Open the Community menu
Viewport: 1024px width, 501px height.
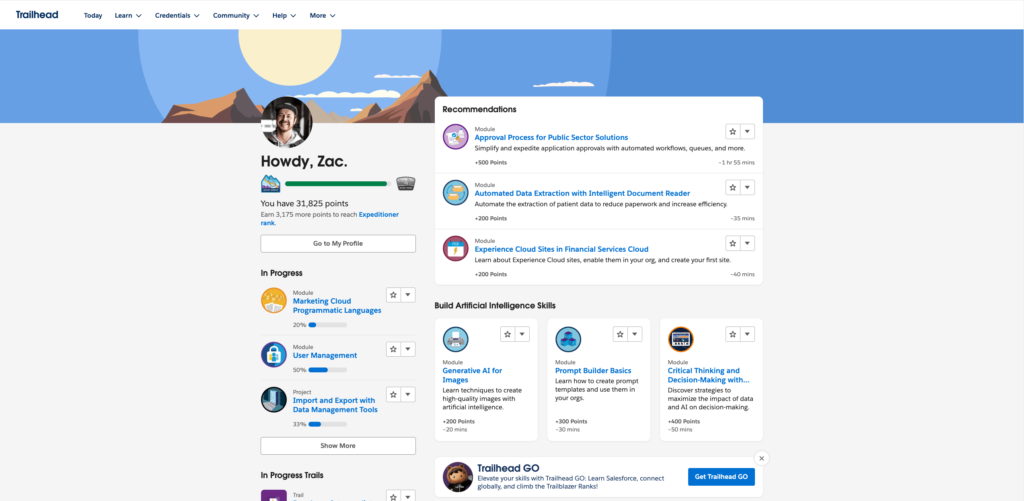[236, 15]
